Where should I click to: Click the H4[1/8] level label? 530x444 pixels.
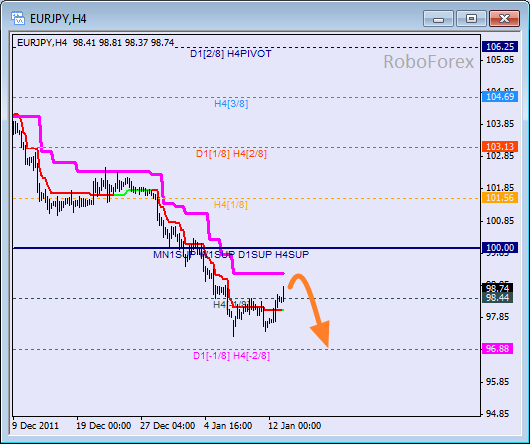(231, 205)
